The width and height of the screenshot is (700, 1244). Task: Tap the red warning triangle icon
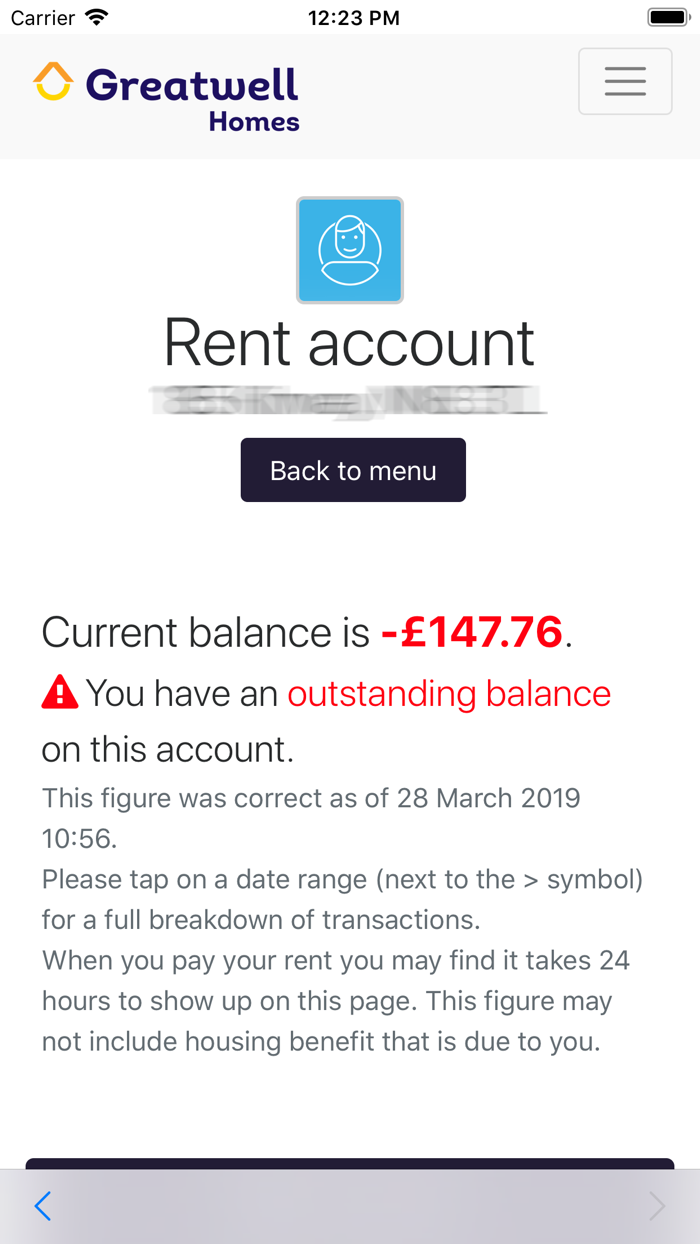pos(60,692)
